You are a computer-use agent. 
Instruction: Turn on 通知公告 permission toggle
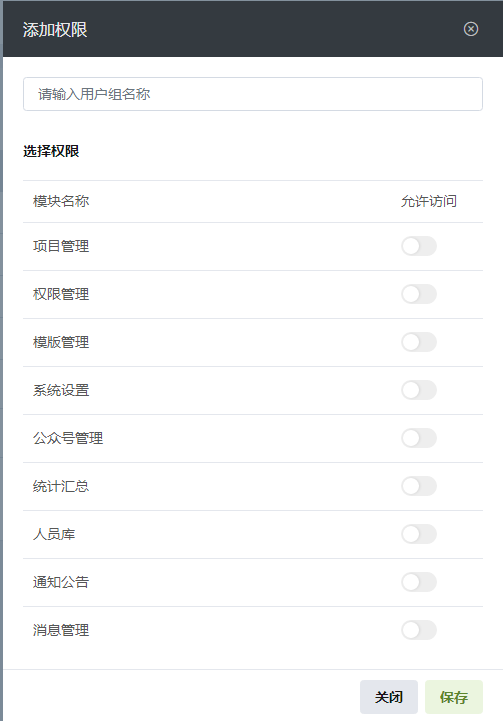pyautogui.click(x=419, y=582)
